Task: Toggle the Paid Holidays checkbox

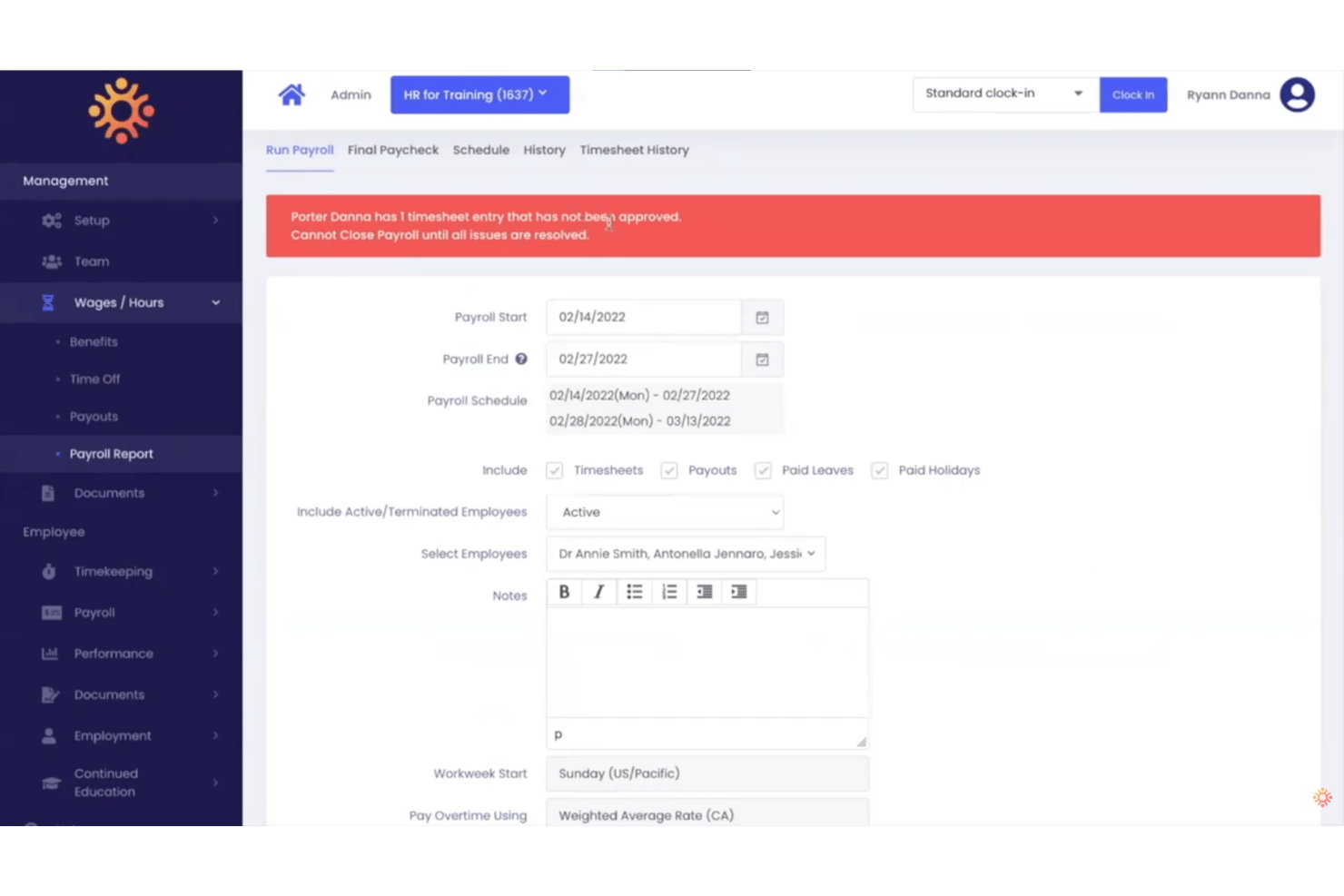Action: [x=879, y=470]
